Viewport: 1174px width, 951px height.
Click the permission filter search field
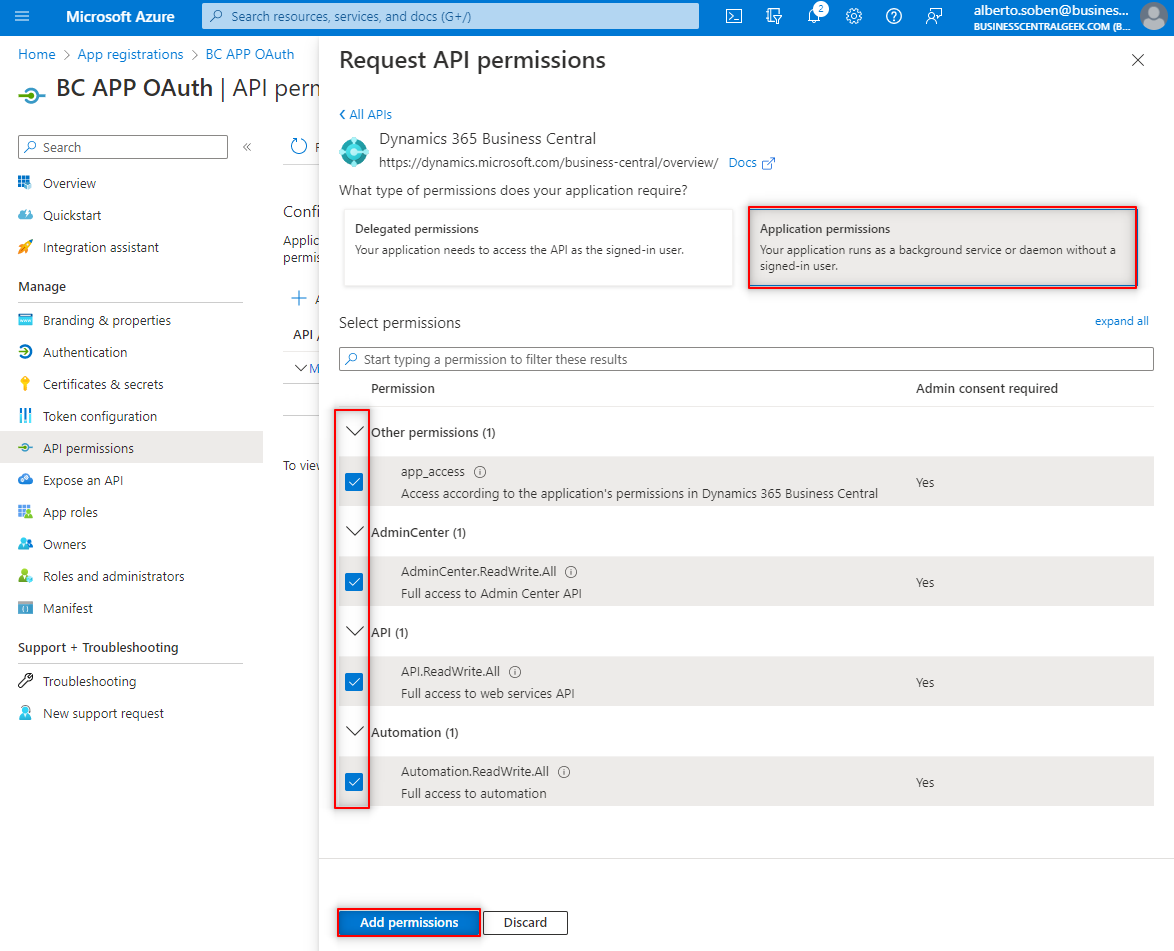(746, 358)
